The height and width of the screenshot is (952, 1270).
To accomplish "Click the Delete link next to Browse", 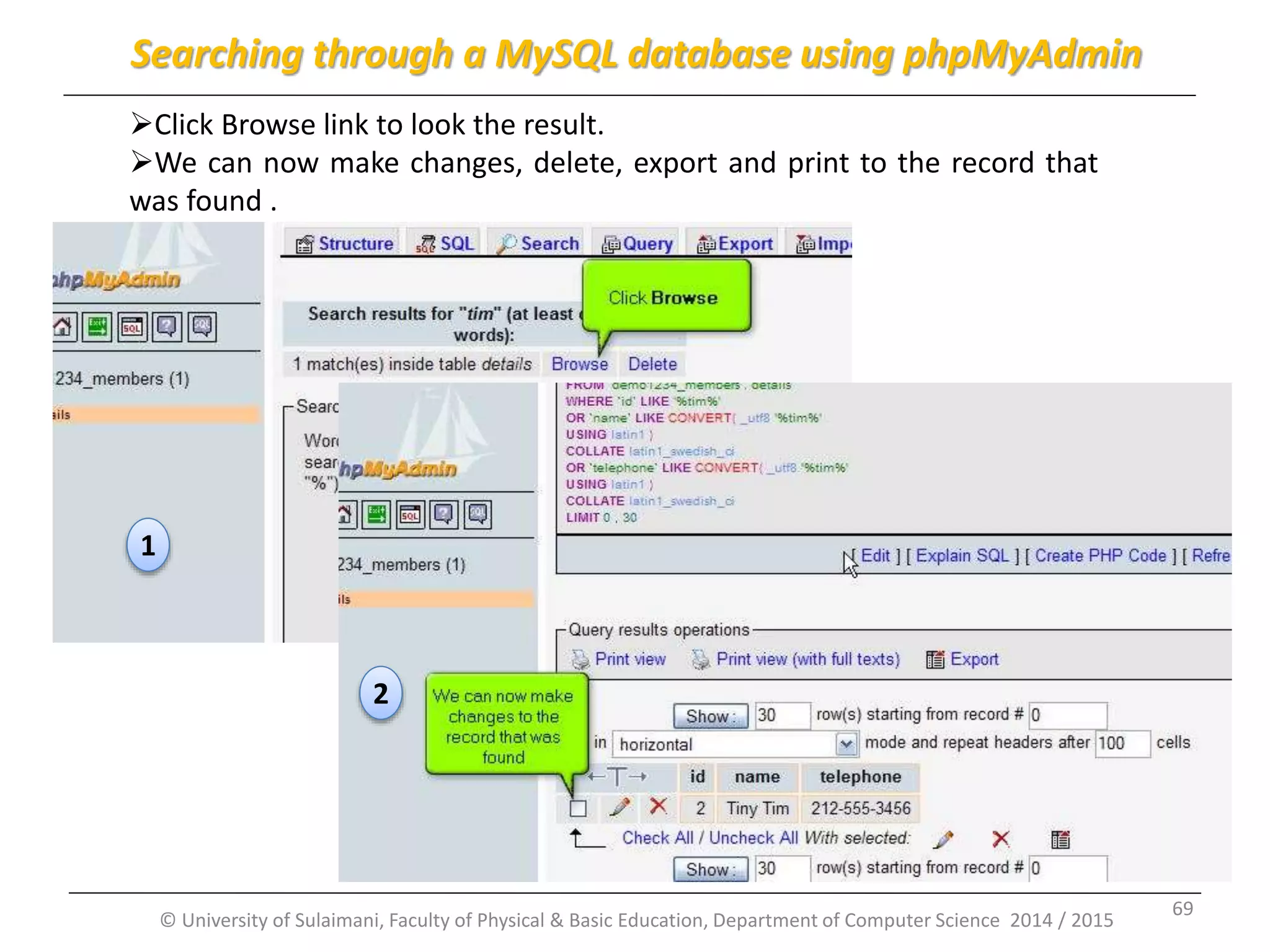I will [x=652, y=364].
